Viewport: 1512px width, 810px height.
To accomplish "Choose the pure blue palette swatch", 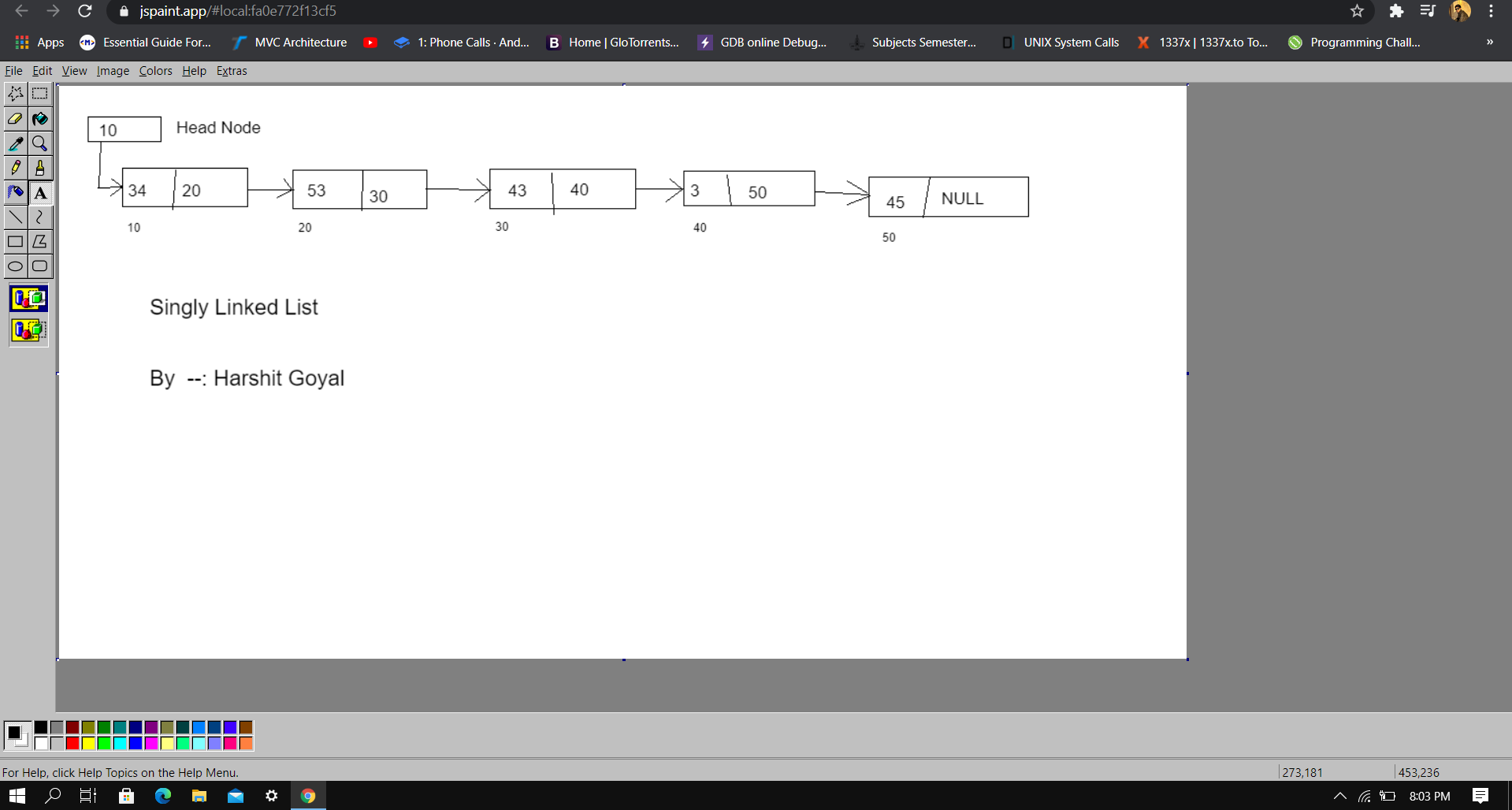I will pos(136,743).
